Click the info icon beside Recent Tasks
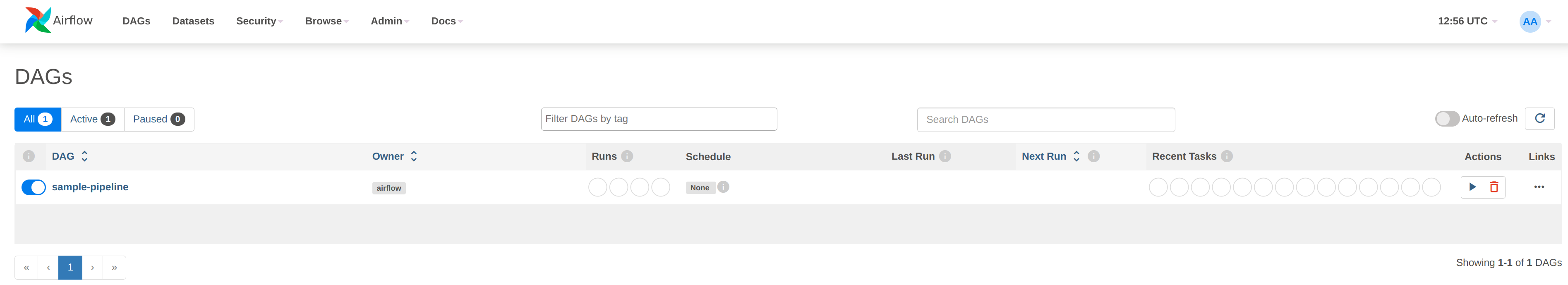1568x285 pixels. [x=1227, y=156]
